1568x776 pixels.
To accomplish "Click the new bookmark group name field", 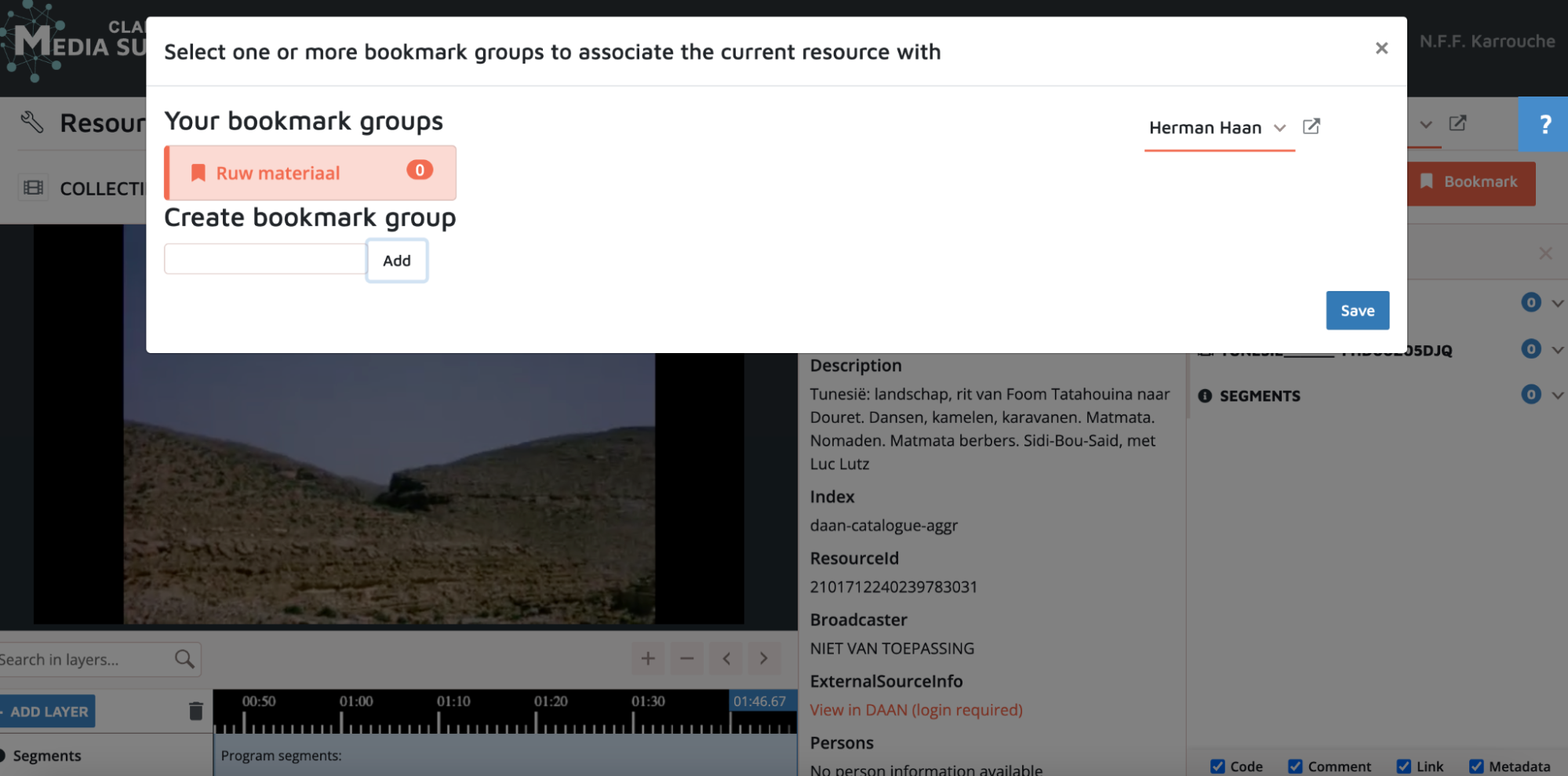I will (x=265, y=260).
